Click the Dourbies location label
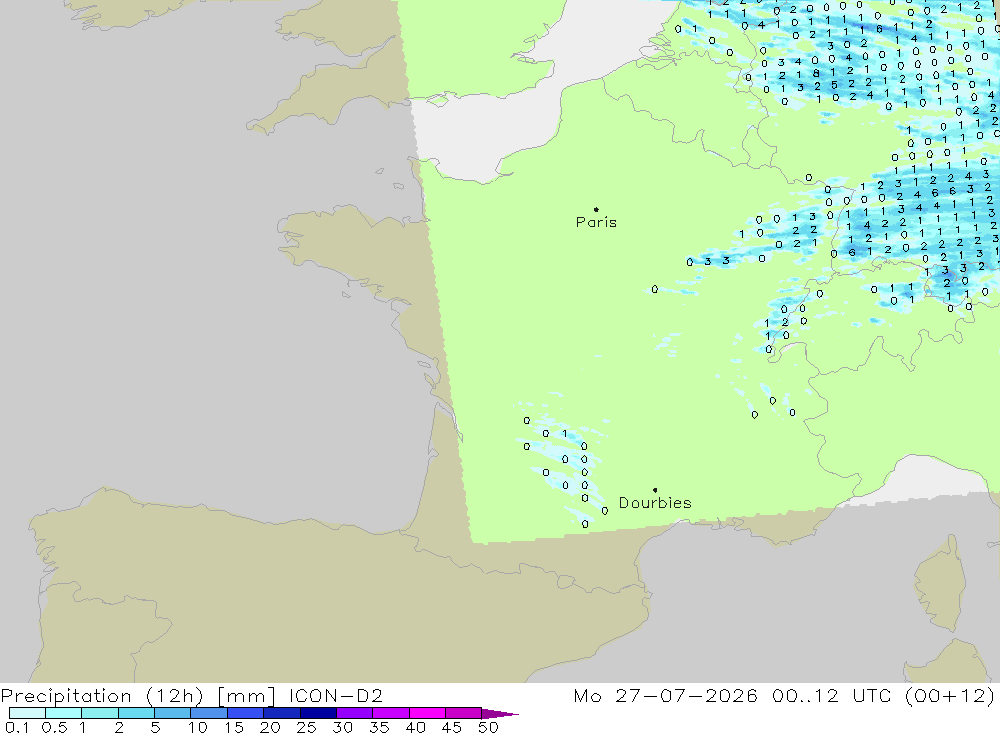Screen dimensions: 1000x733 [x=655, y=503]
